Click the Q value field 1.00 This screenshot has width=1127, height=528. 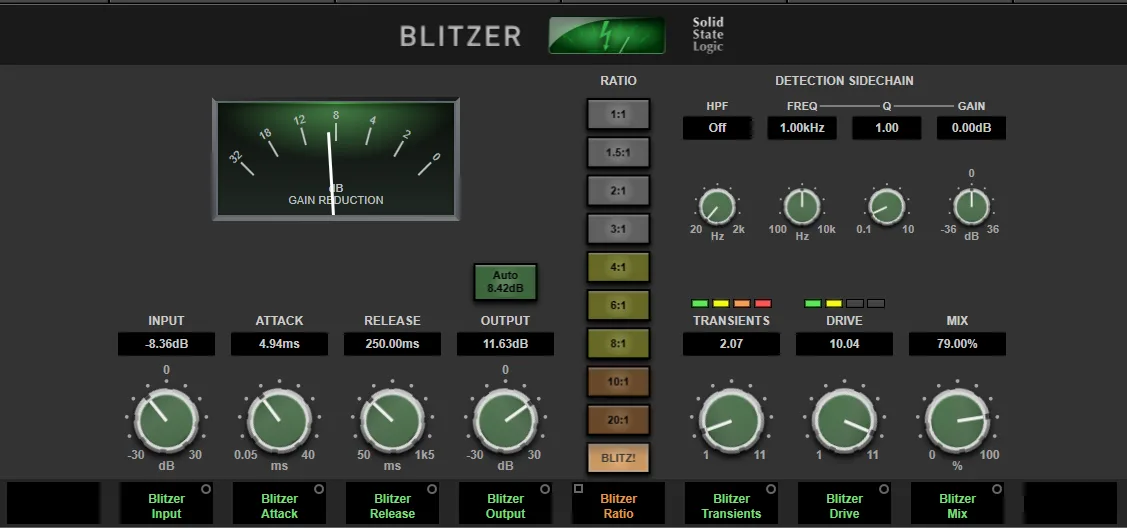pyautogui.click(x=886, y=128)
